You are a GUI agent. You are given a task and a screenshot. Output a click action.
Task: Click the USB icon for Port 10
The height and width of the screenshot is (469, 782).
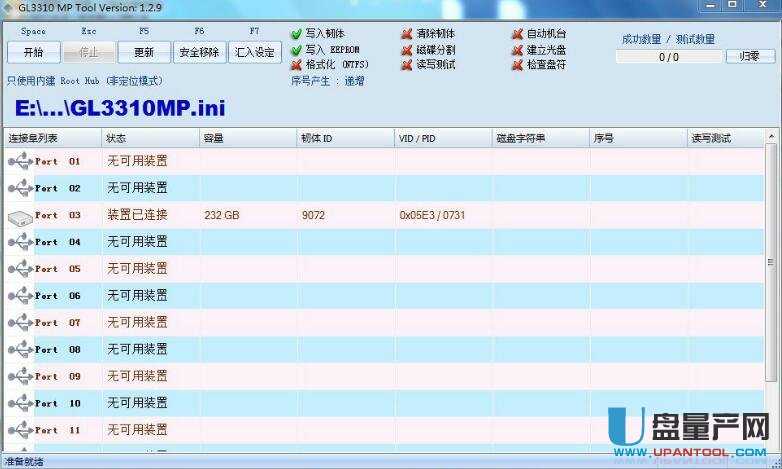(19, 404)
